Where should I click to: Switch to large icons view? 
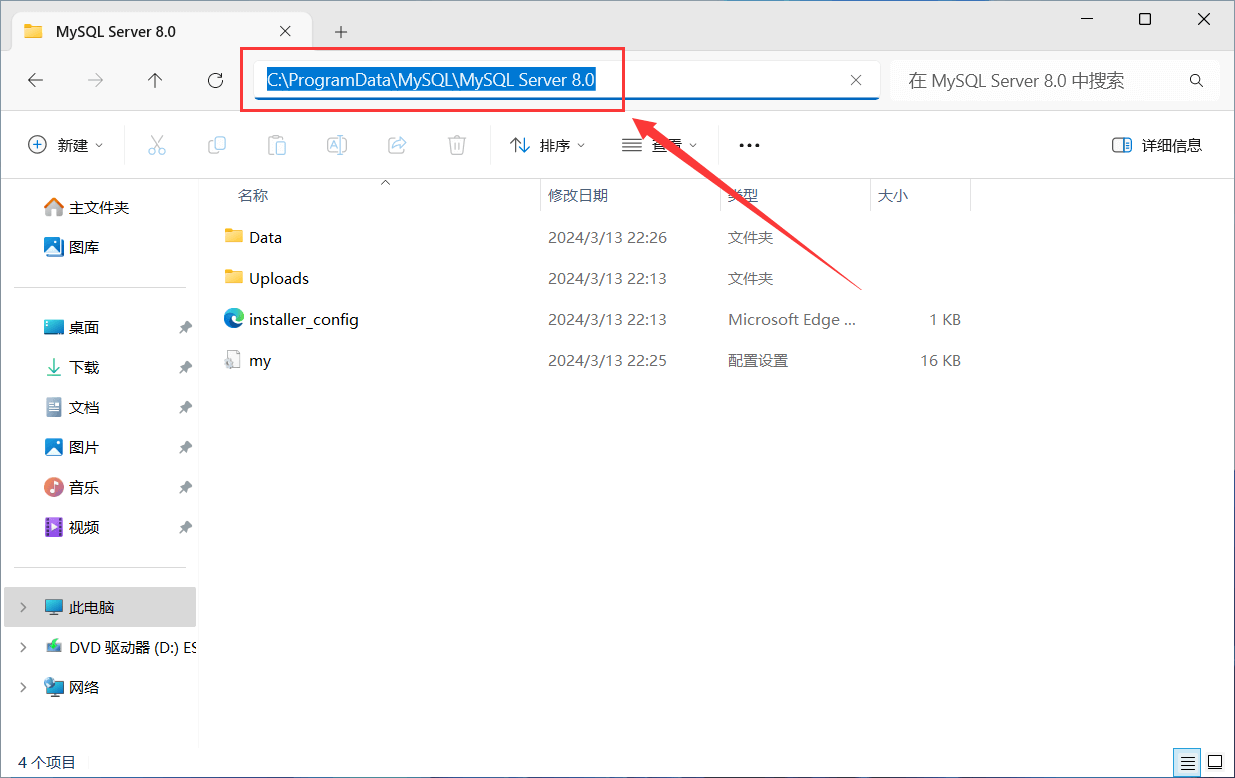[x=1215, y=762]
